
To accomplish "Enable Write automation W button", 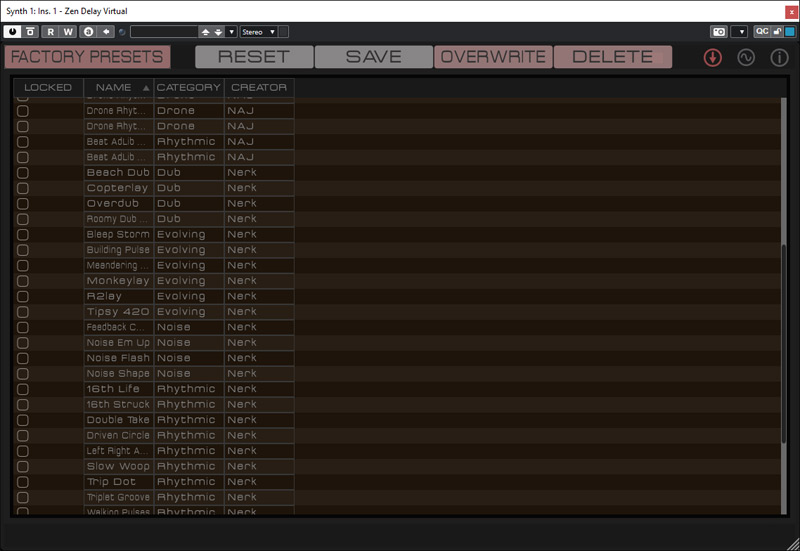I will pyautogui.click(x=68, y=32).
